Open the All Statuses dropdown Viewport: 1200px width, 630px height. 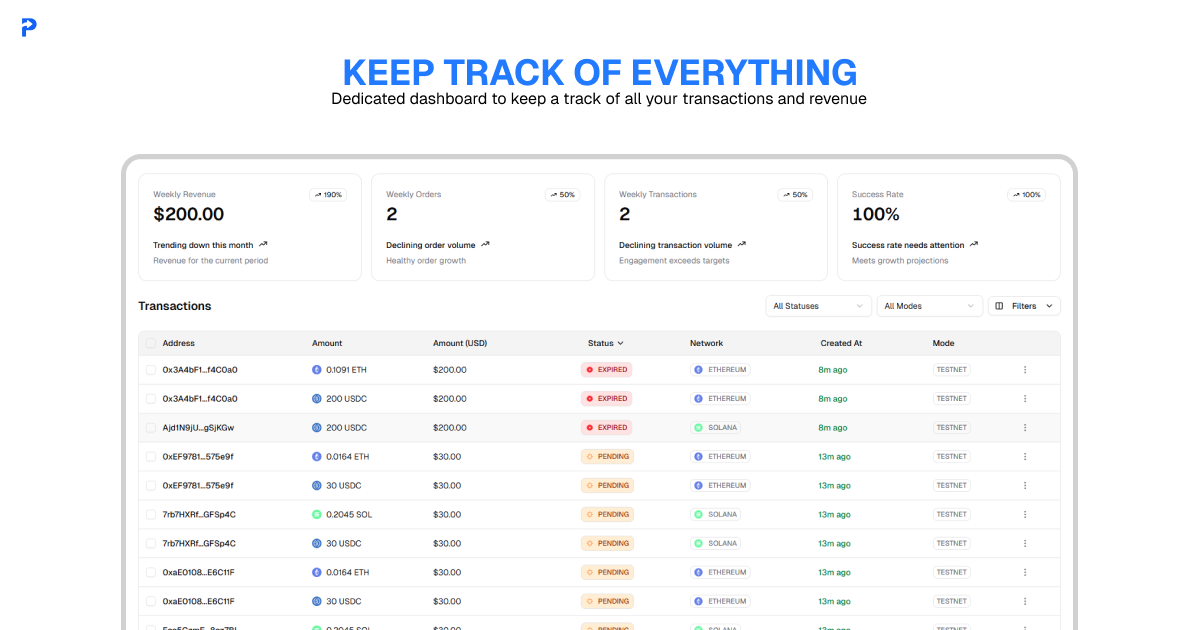[x=818, y=306]
